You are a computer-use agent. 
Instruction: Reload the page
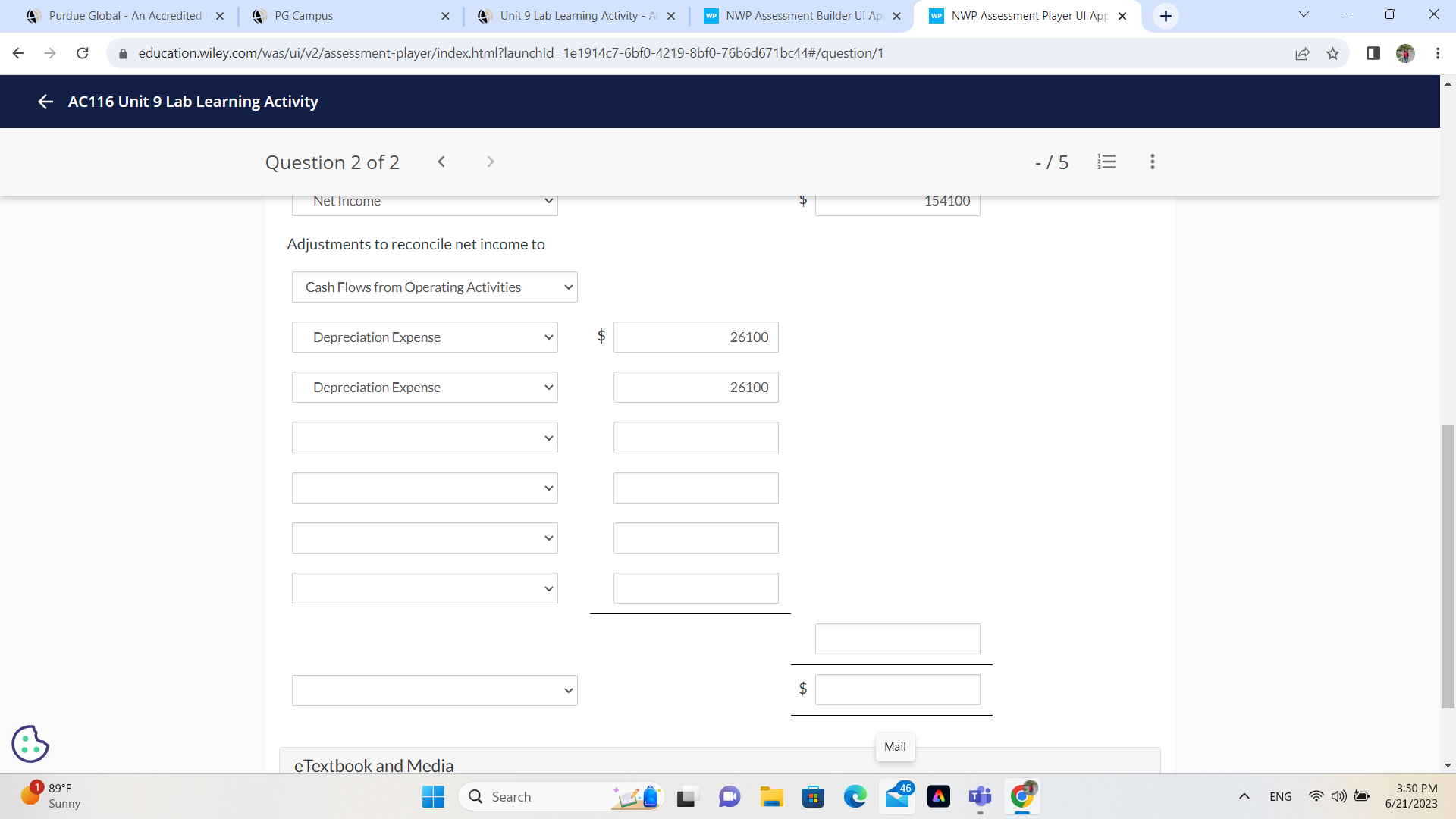pyautogui.click(x=83, y=53)
